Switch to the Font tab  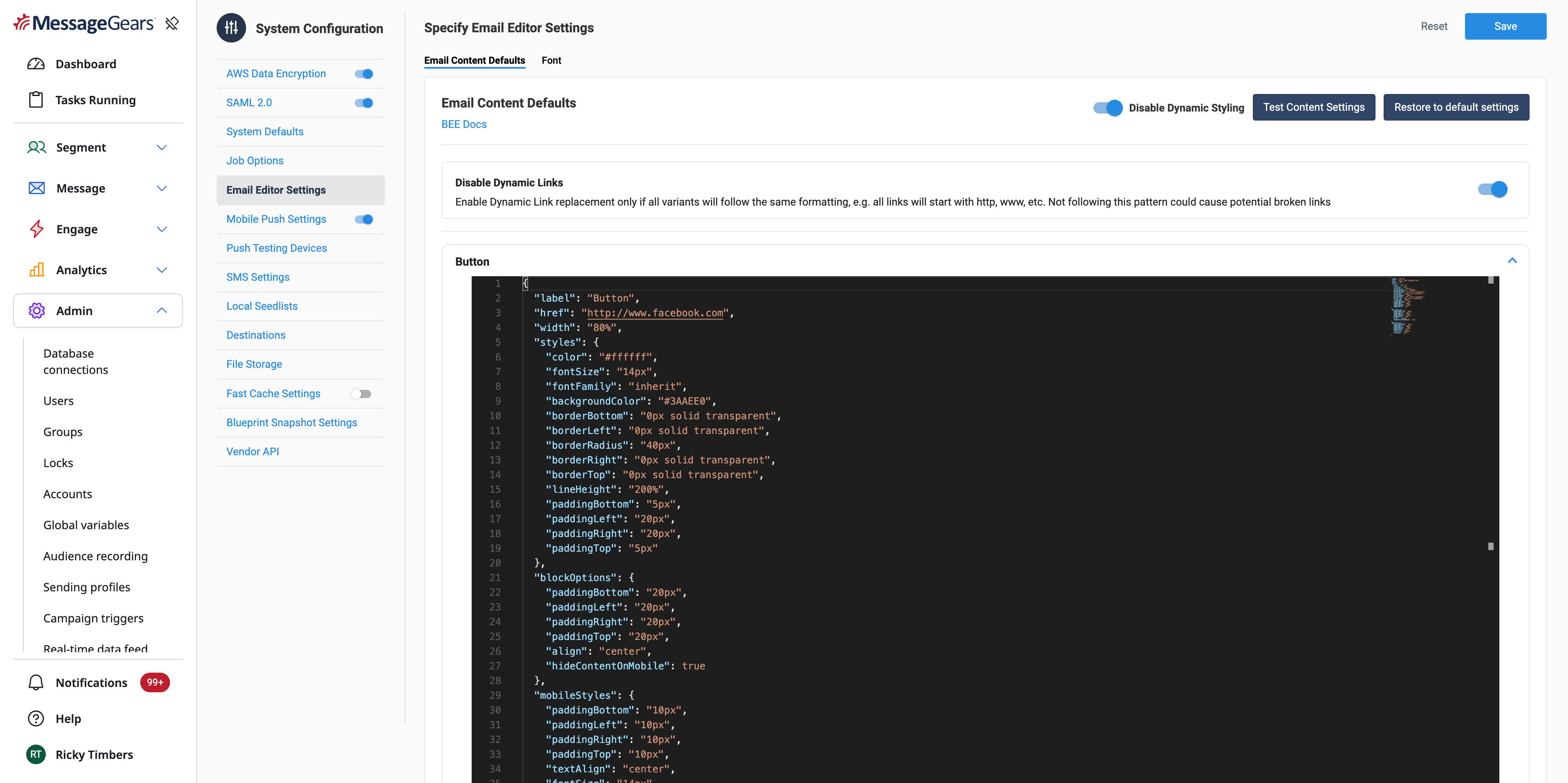tap(551, 60)
